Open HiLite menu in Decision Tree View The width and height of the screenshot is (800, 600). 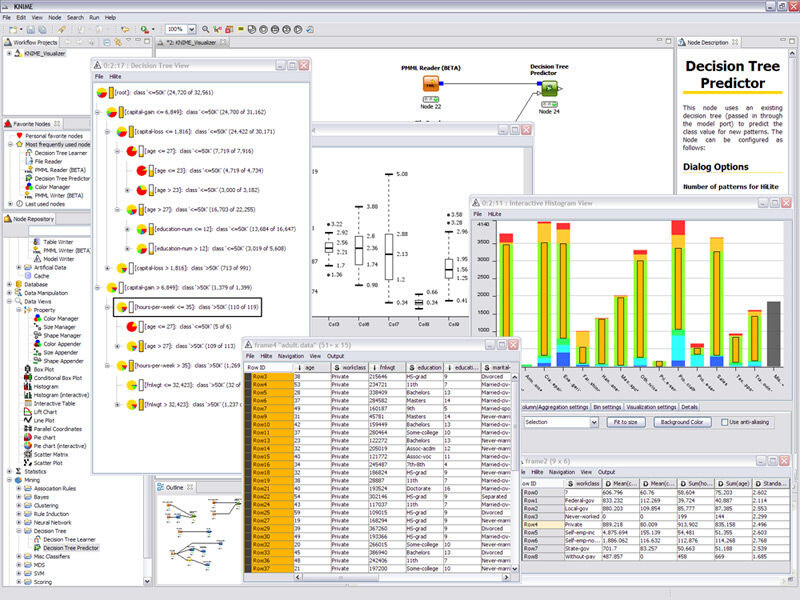coord(115,77)
